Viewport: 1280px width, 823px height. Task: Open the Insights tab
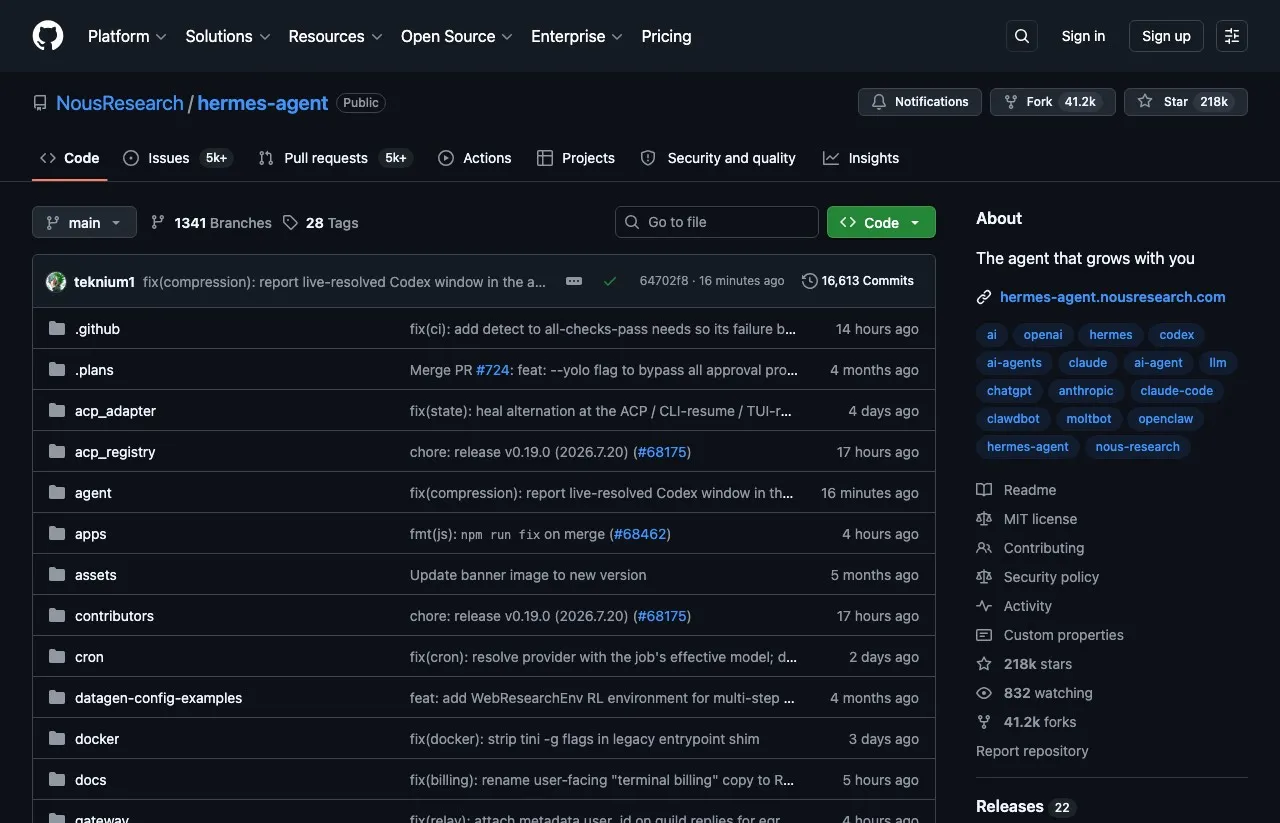(861, 158)
